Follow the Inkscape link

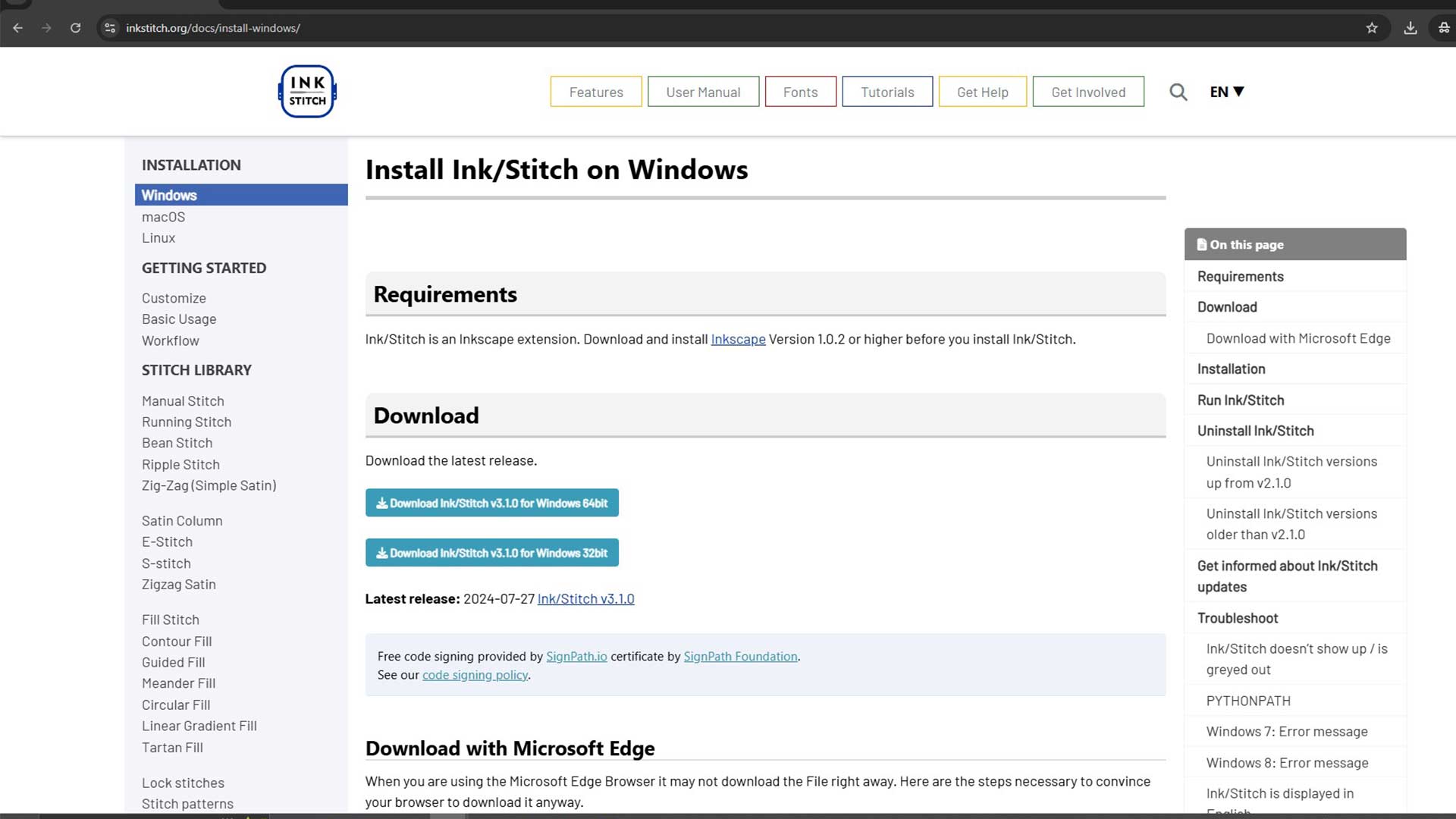pos(738,339)
